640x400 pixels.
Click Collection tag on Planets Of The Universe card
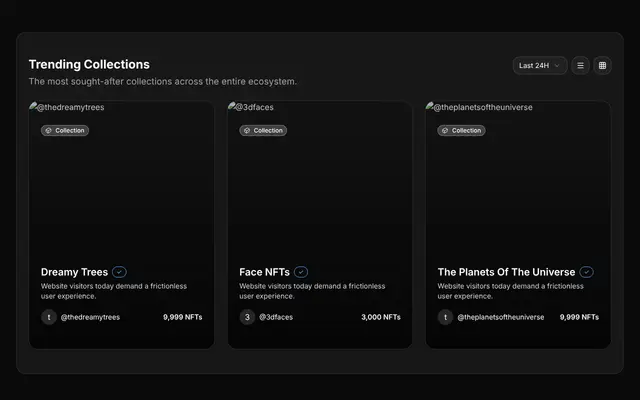coord(462,131)
